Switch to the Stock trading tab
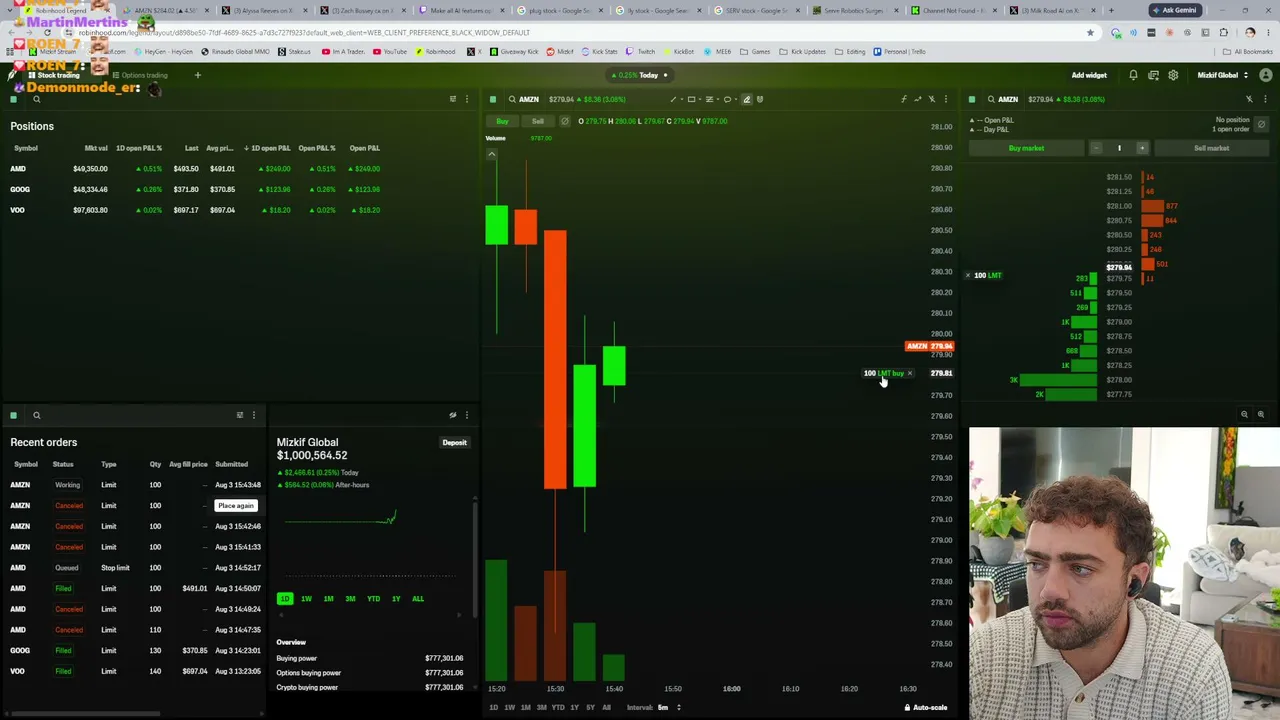Screen dimensions: 1280x720 click(53, 75)
